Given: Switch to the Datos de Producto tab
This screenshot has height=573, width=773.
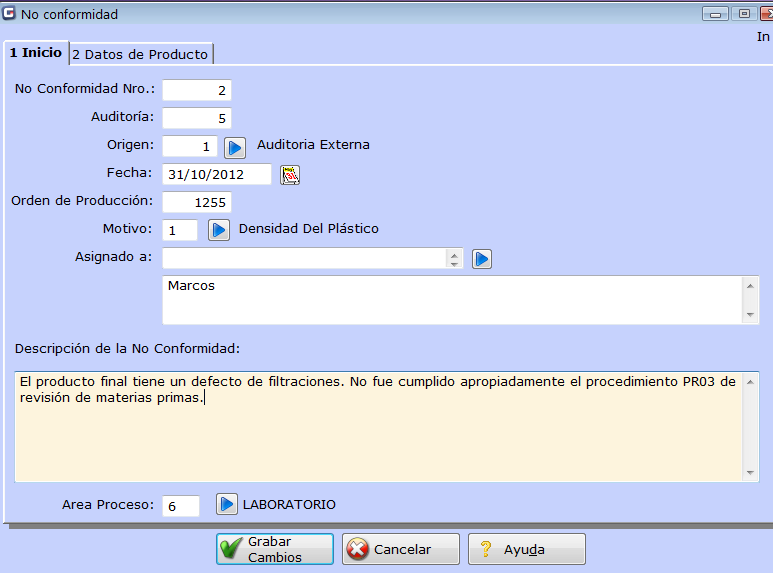Looking at the screenshot, I should tap(140, 54).
